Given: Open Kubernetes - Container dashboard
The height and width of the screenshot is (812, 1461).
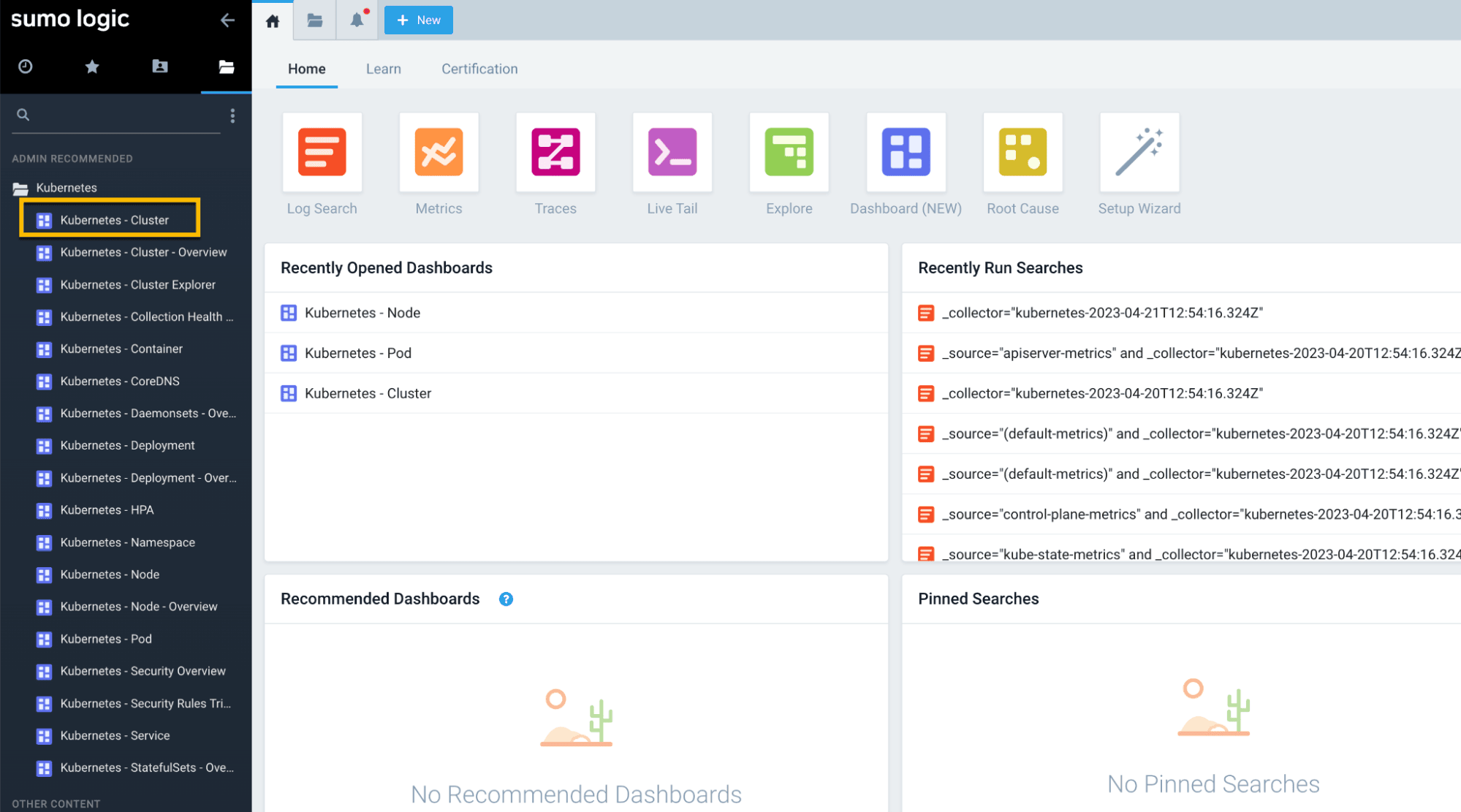Looking at the screenshot, I should pos(110,349).
